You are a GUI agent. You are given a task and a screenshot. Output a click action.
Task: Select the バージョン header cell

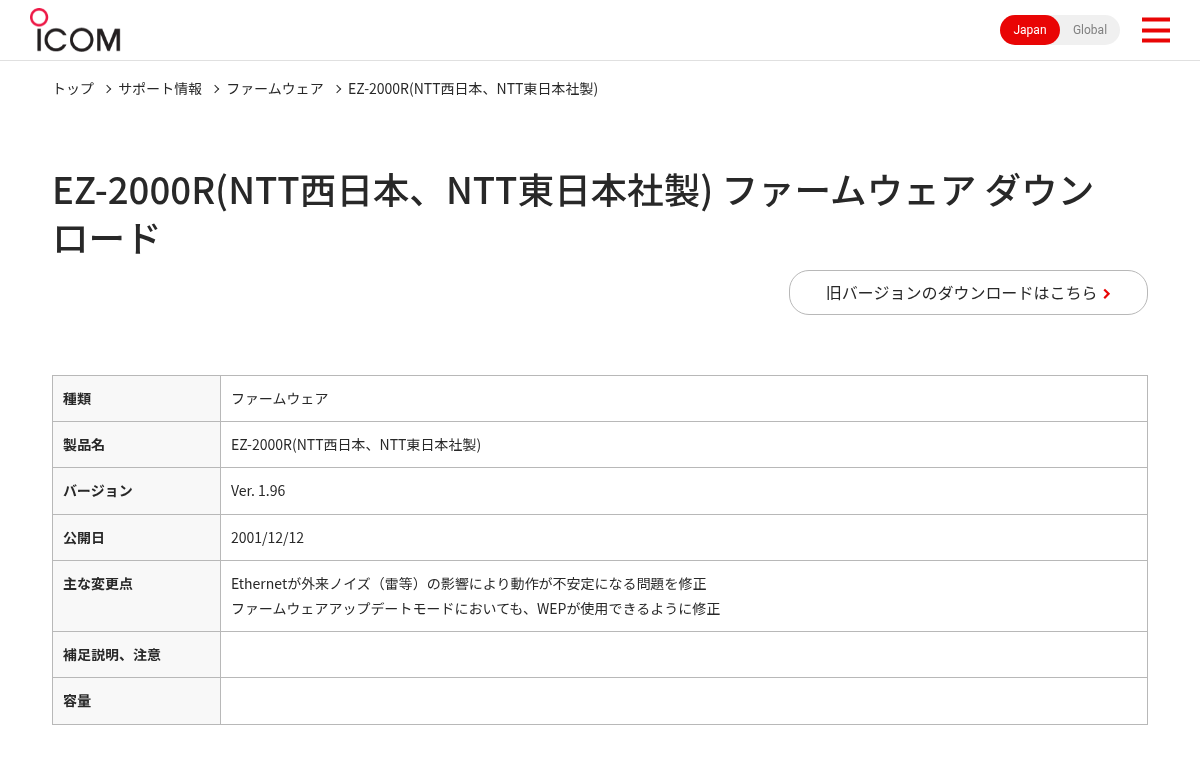tap(136, 491)
